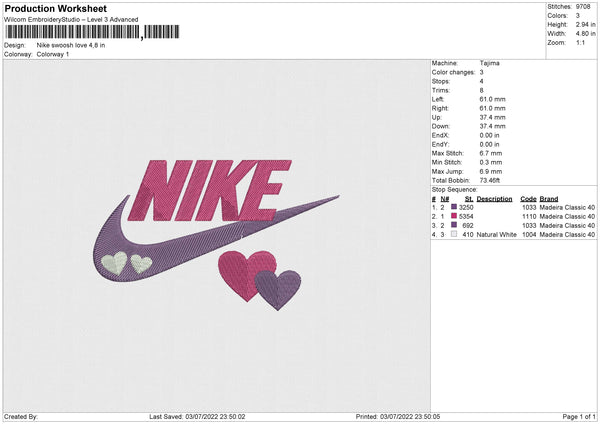
Task: Click the Max Jump value '6.9 mm'
Action: [491, 171]
